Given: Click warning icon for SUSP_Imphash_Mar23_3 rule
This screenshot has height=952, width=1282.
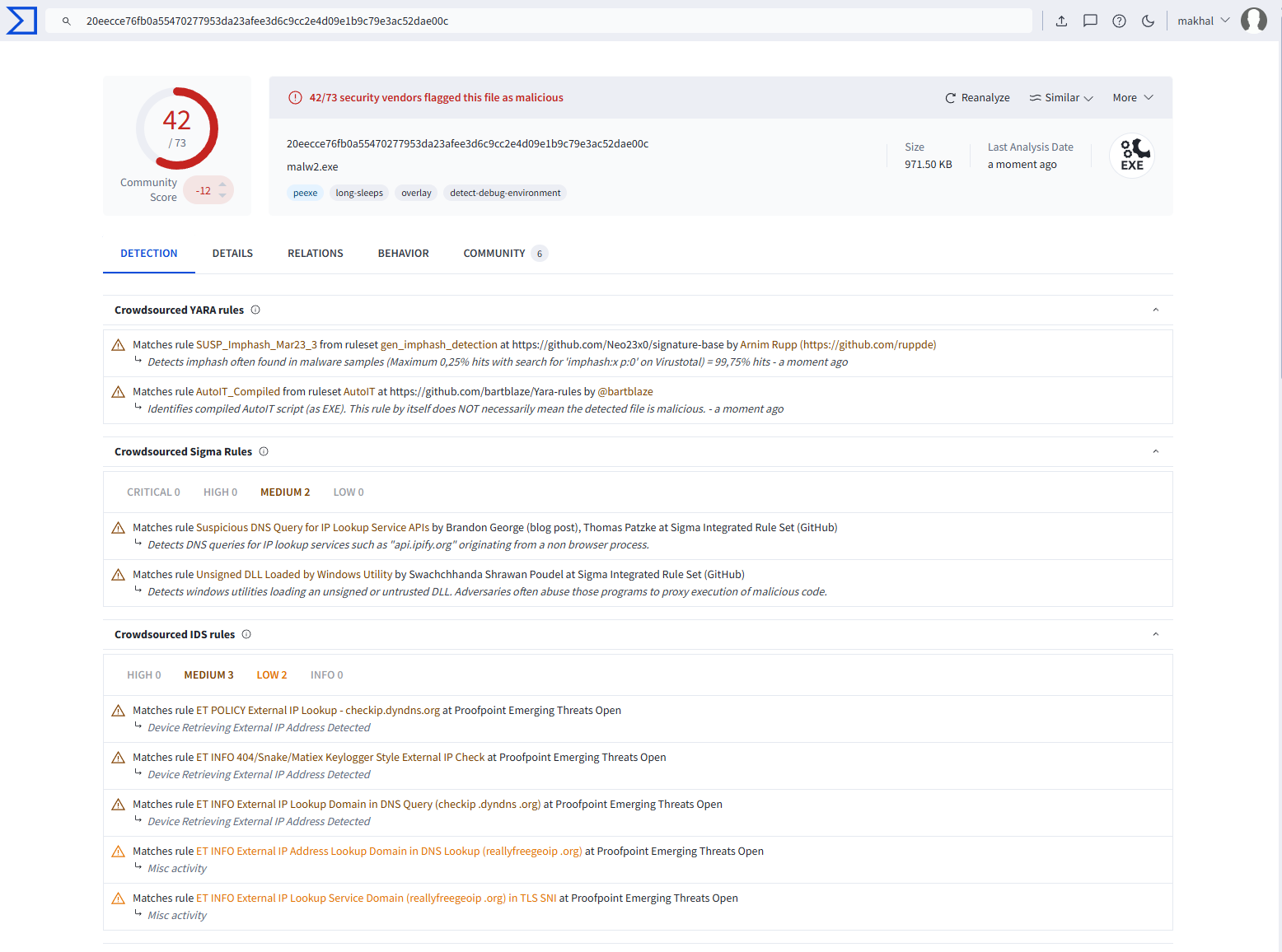Looking at the screenshot, I should 118,345.
